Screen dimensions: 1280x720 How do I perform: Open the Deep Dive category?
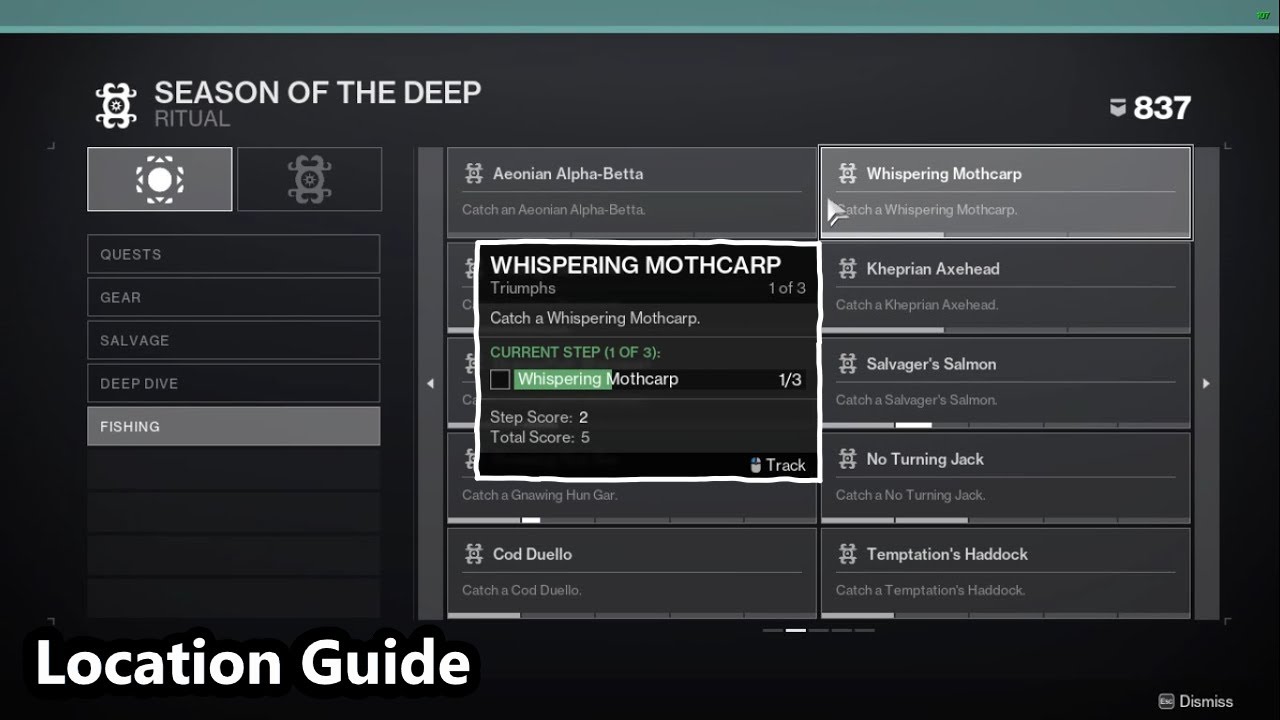234,383
